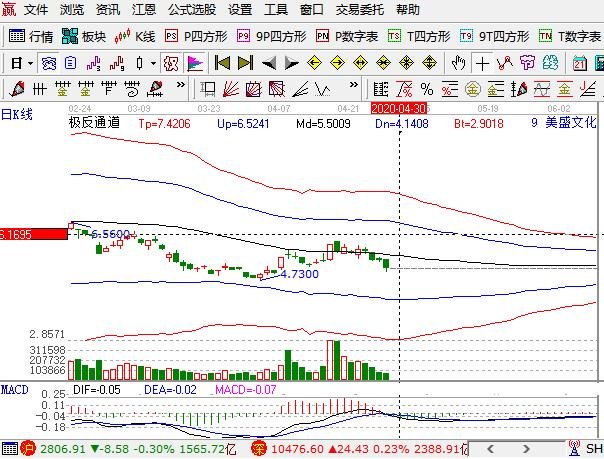The width and height of the screenshot is (604, 459).
Task: Open the 文件 menu
Action: [36, 9]
